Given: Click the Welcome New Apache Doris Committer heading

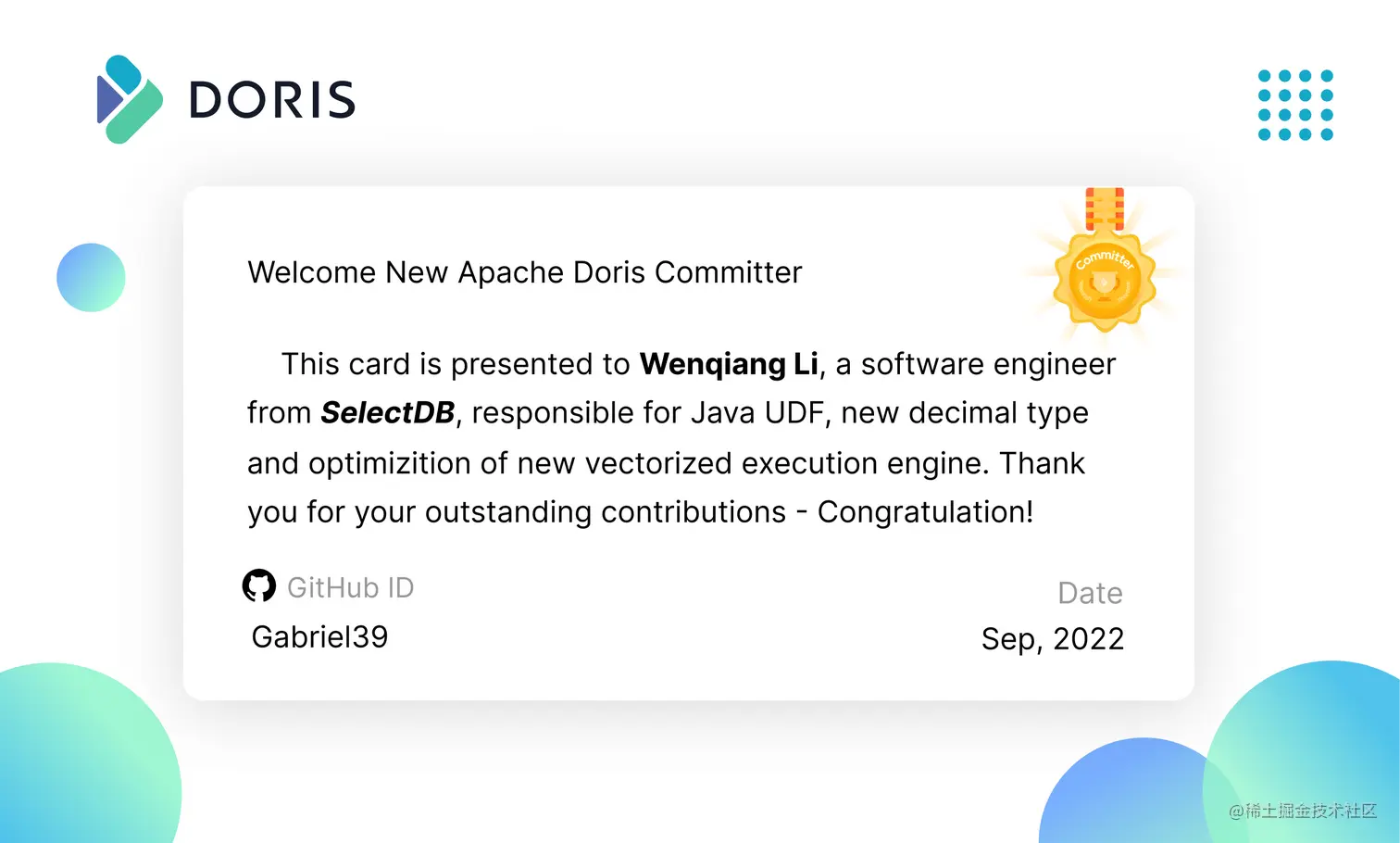Looking at the screenshot, I should coord(524,272).
